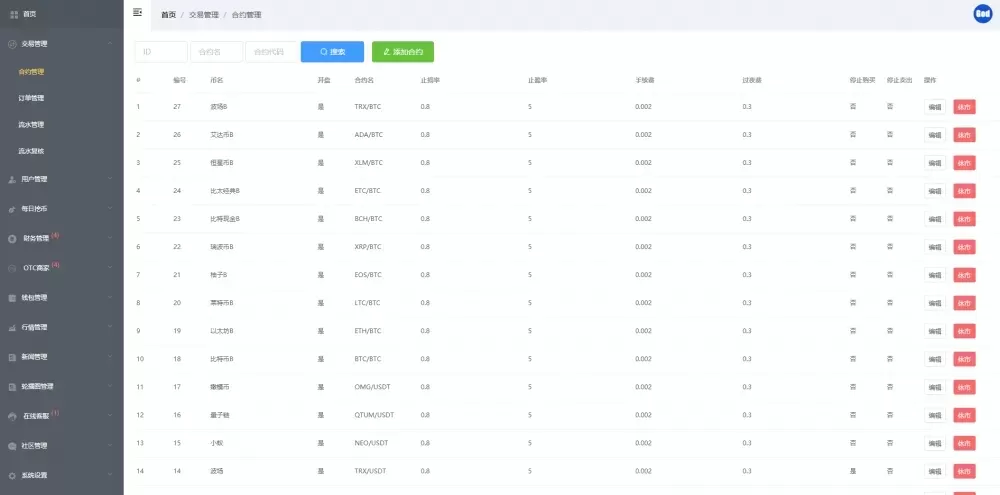The height and width of the screenshot is (495, 1000).
Task: Click the 轮播图管理 icon in sidebar
Action: pos(12,386)
